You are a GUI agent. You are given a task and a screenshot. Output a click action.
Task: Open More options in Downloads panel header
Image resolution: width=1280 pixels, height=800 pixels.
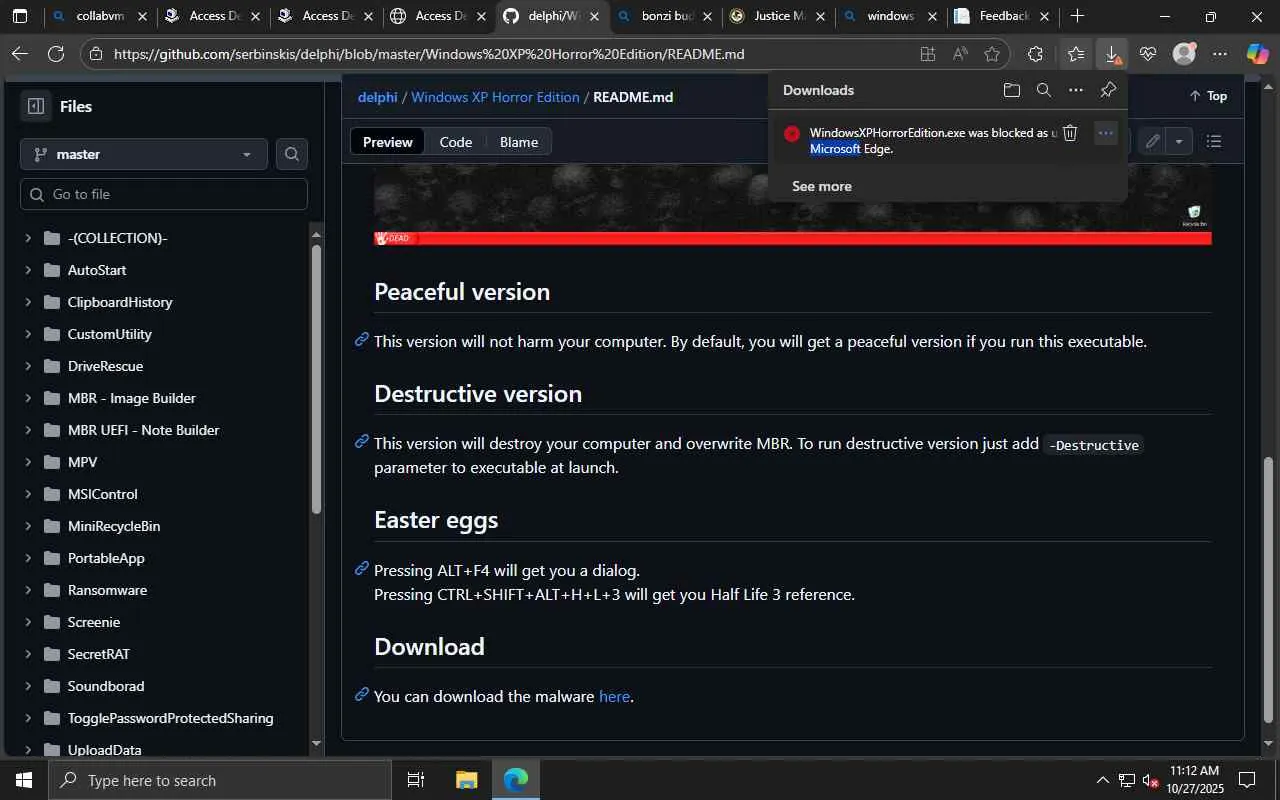1076,90
